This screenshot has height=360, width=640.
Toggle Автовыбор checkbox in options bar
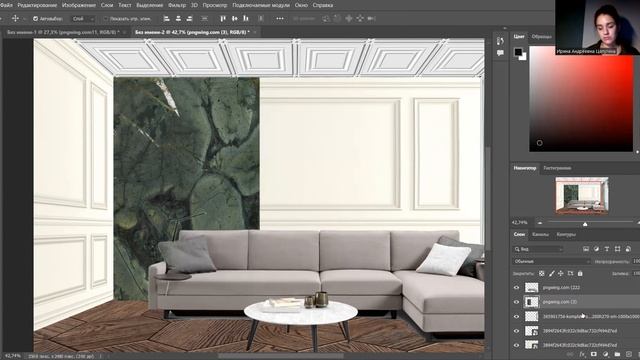pyautogui.click(x=36, y=19)
